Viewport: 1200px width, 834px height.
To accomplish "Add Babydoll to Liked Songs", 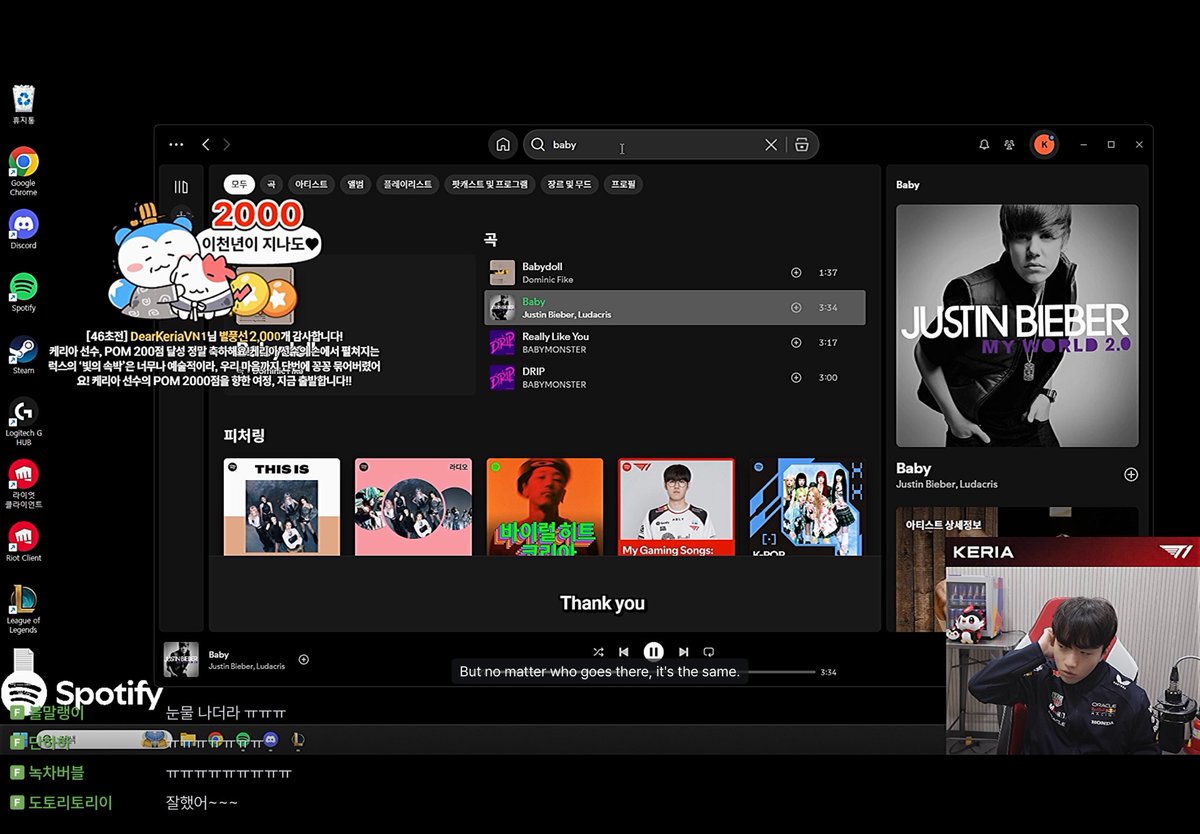I will [796, 272].
